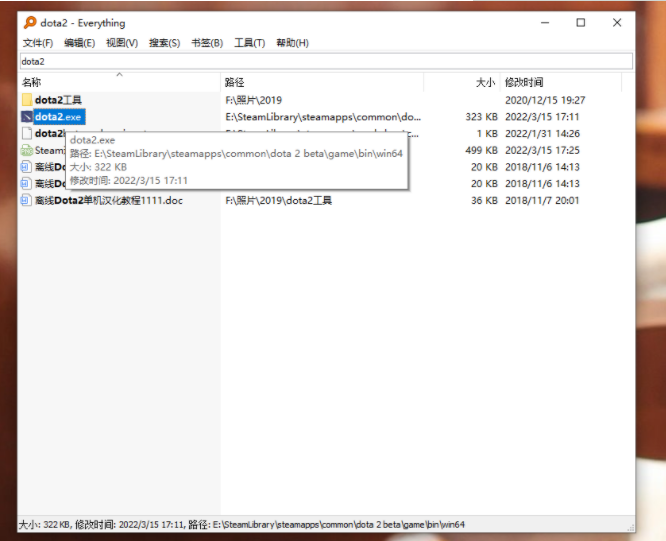666x541 pixels.
Task: Click the 1 KB size cell
Action: [x=487, y=133]
